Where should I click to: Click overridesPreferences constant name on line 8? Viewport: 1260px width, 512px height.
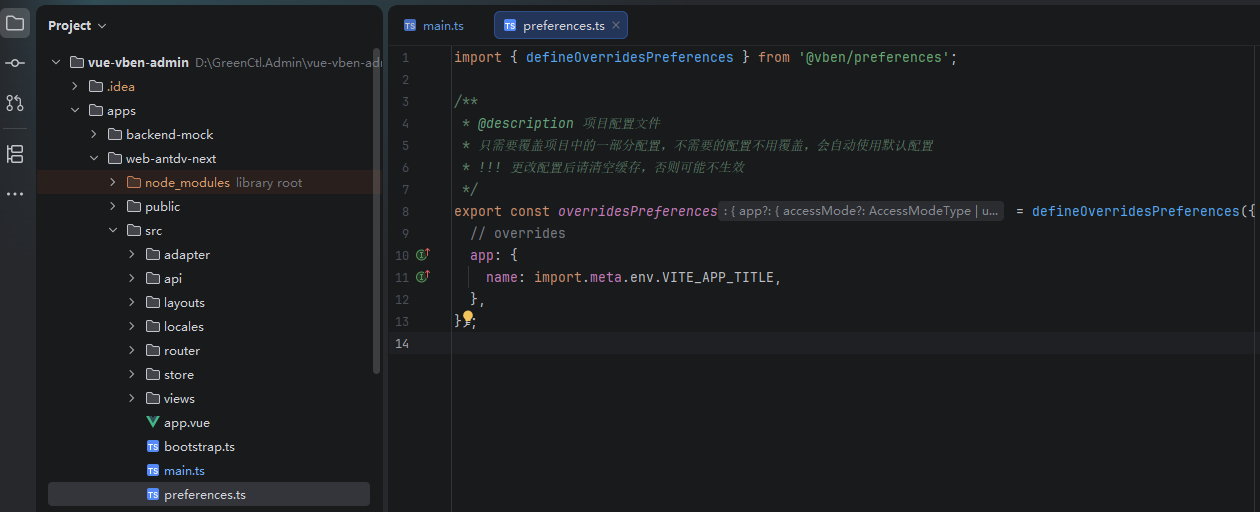(x=637, y=211)
